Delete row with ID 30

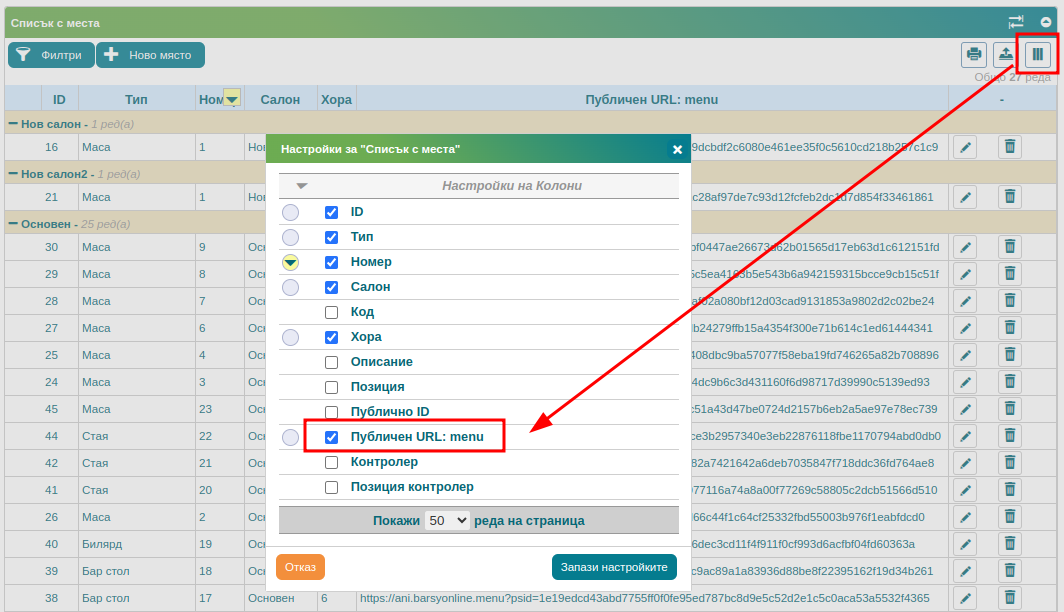[1010, 247]
